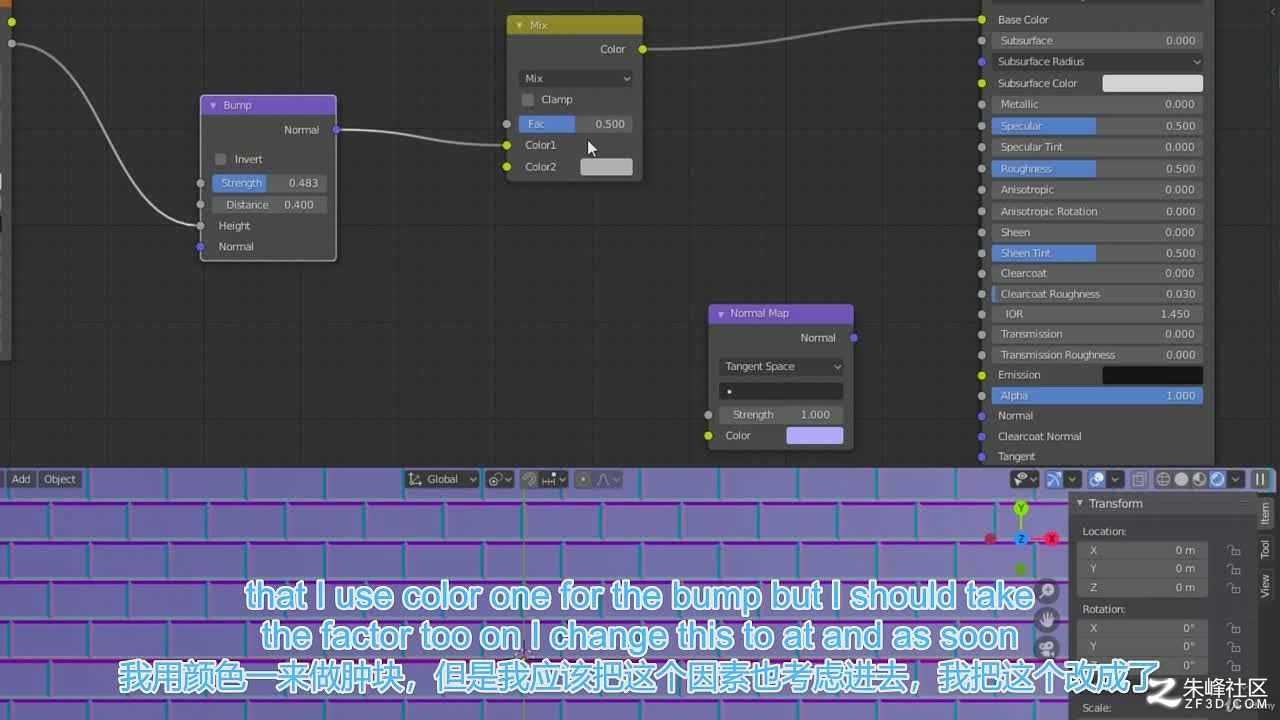
Task: Open the viewport shading options dropdown arrow
Action: pos(1236,479)
